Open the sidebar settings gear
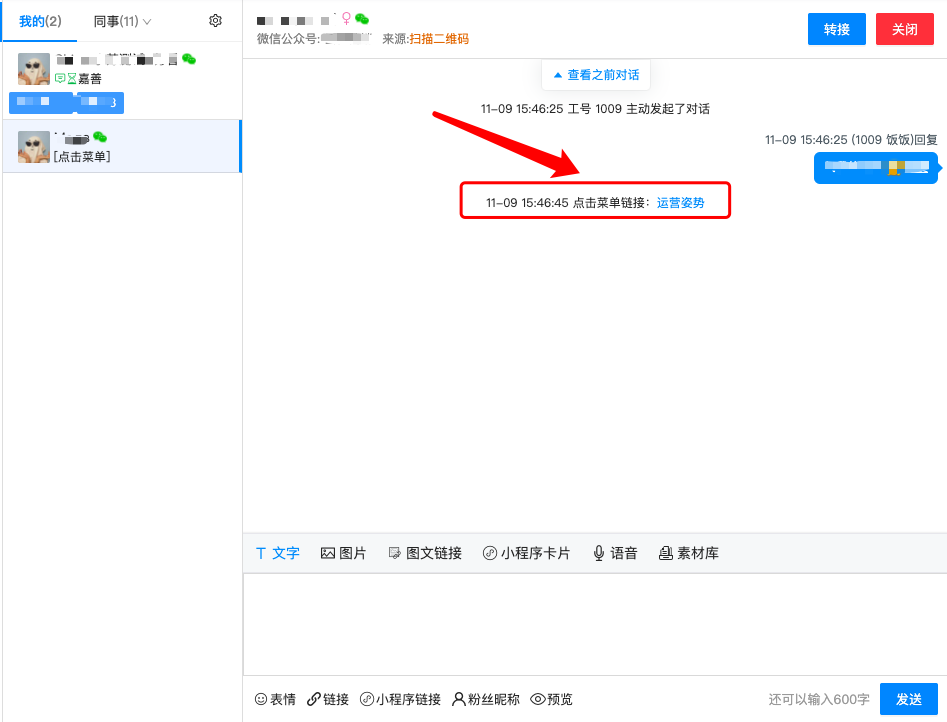The image size is (947, 722). [215, 20]
